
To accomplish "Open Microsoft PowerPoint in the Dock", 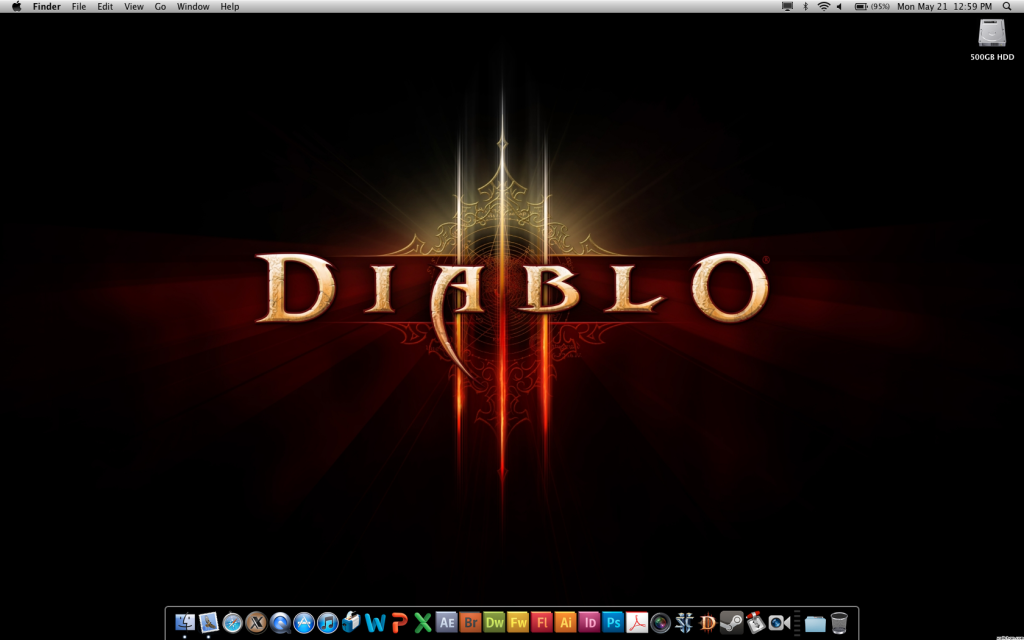I will 399,622.
